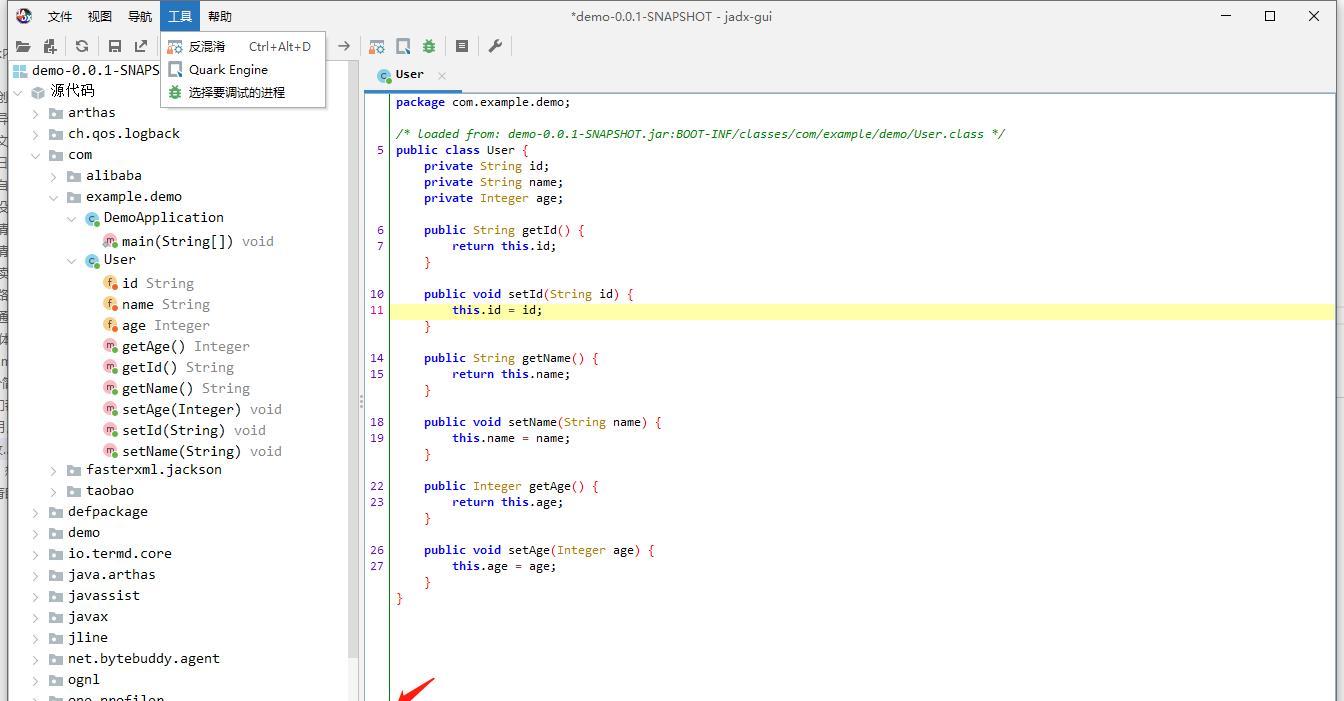Screen dimensions: 1344x701
Task: Click the field icon beside name String
Action: [110, 304]
